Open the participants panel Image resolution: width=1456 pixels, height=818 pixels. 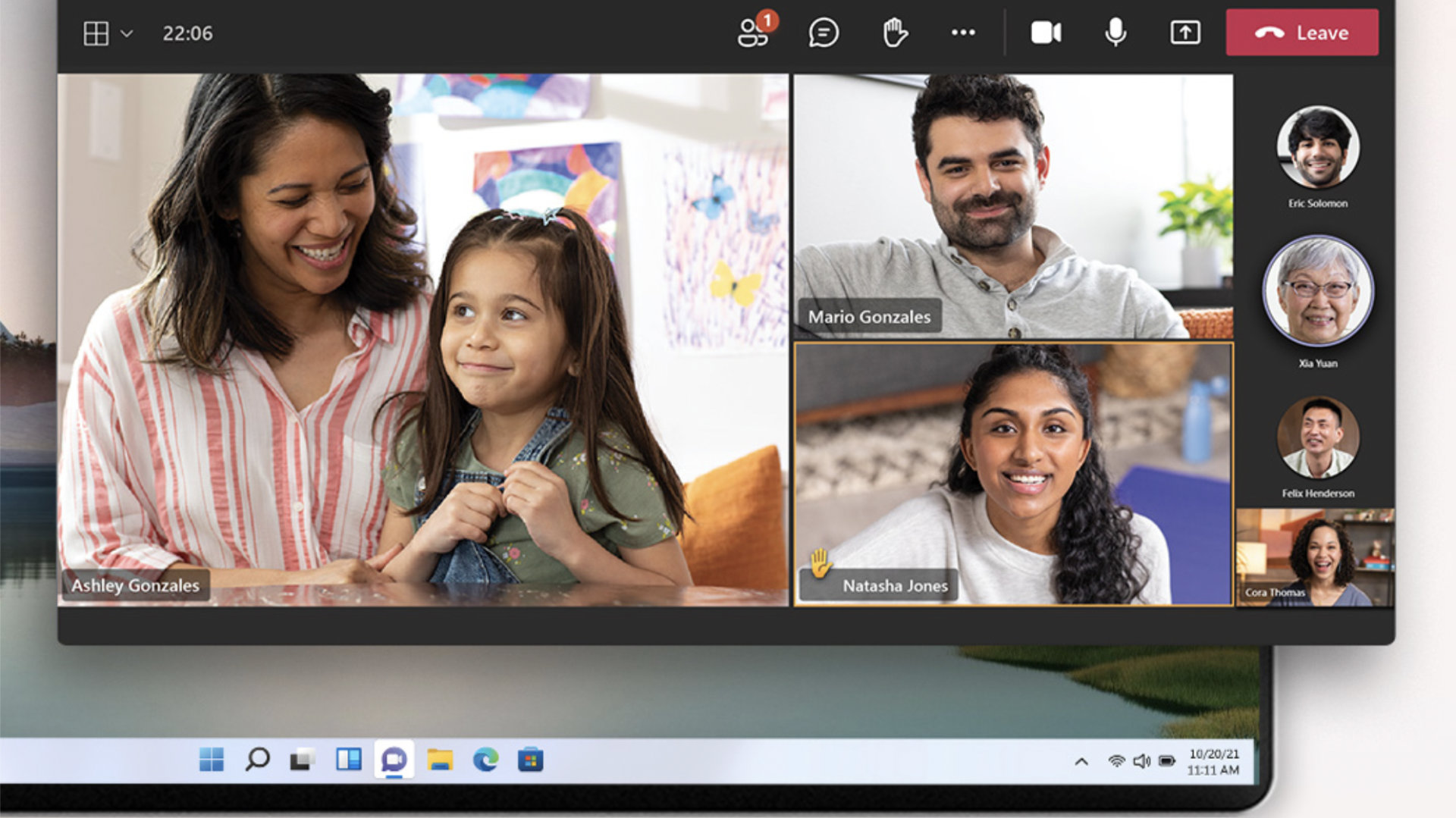pyautogui.click(x=754, y=33)
